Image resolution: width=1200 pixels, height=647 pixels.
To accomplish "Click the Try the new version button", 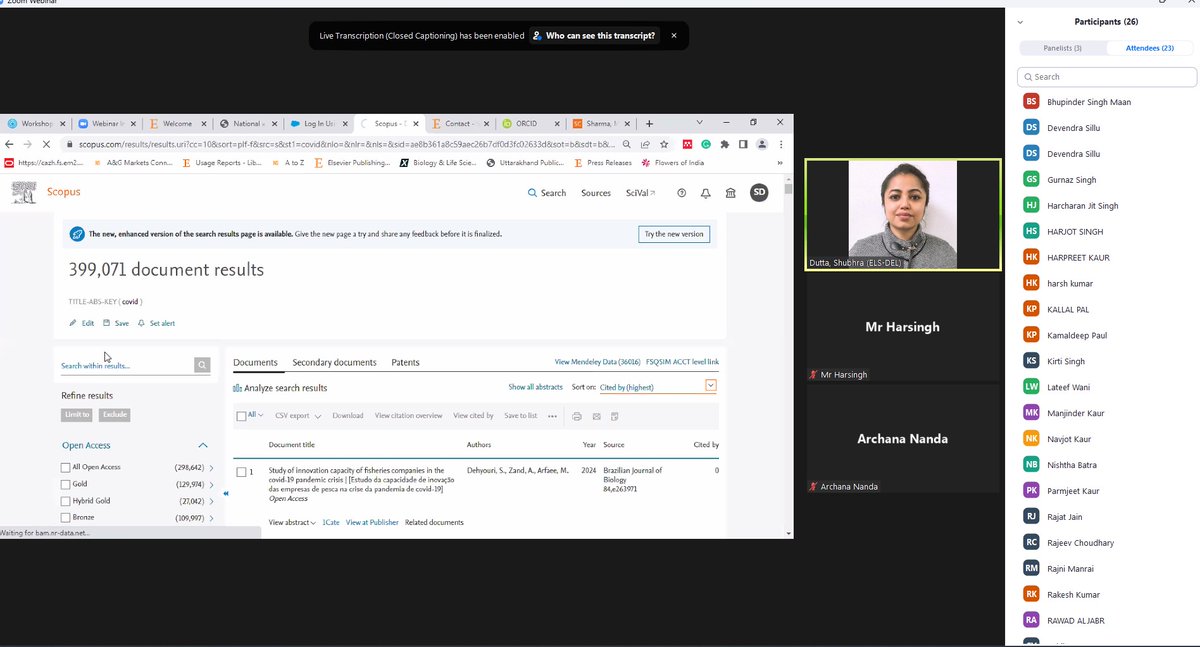I will tap(674, 234).
